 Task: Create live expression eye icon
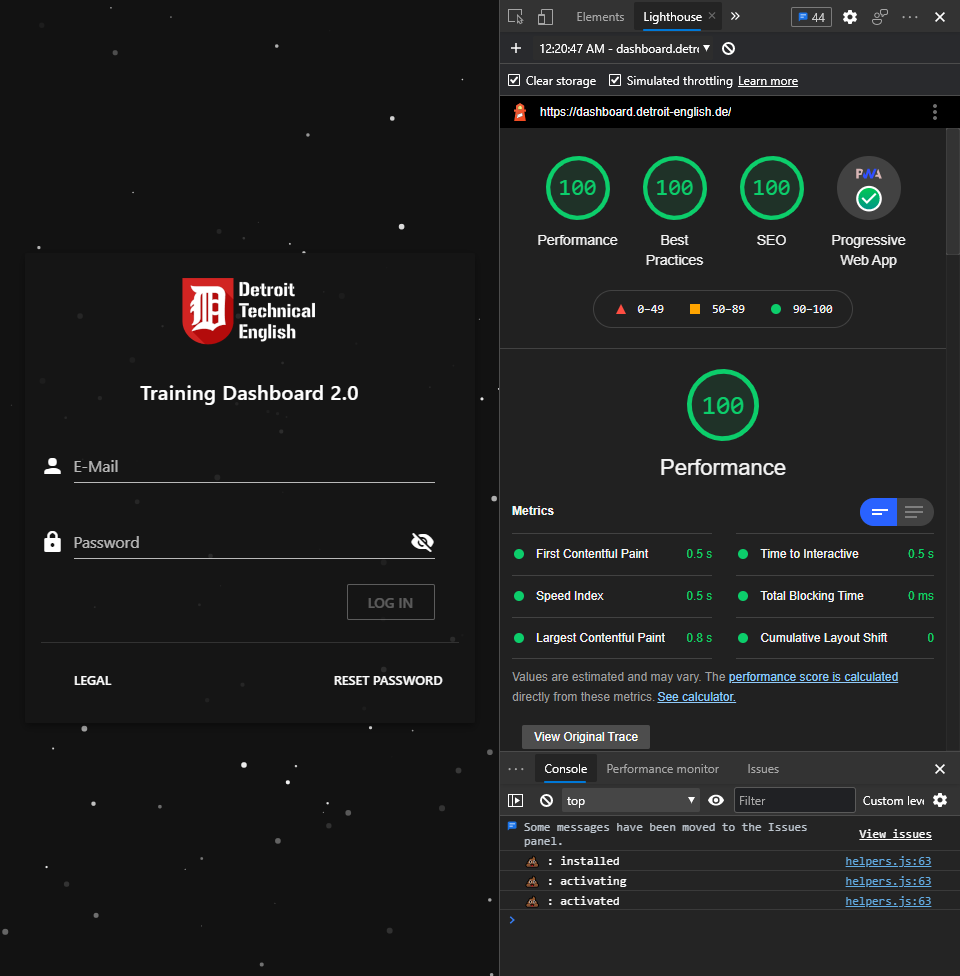(716, 800)
